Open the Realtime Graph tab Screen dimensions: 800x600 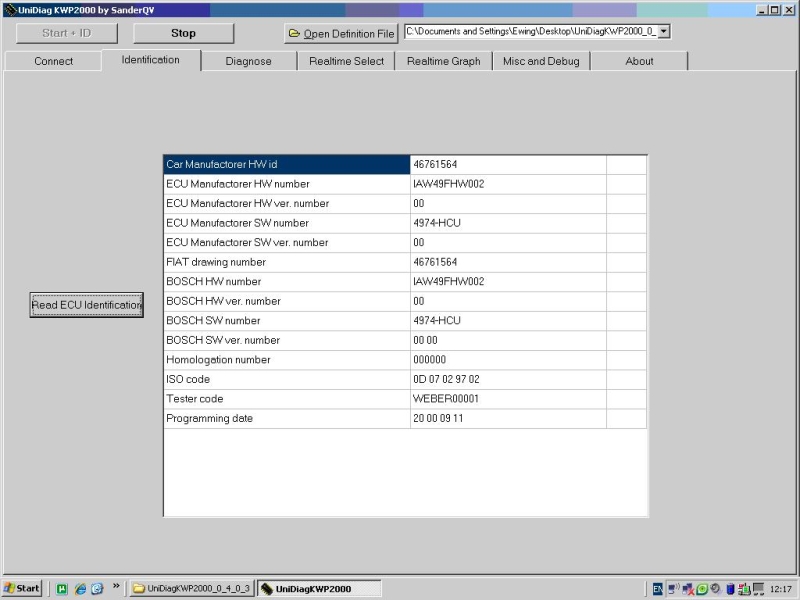[443, 61]
